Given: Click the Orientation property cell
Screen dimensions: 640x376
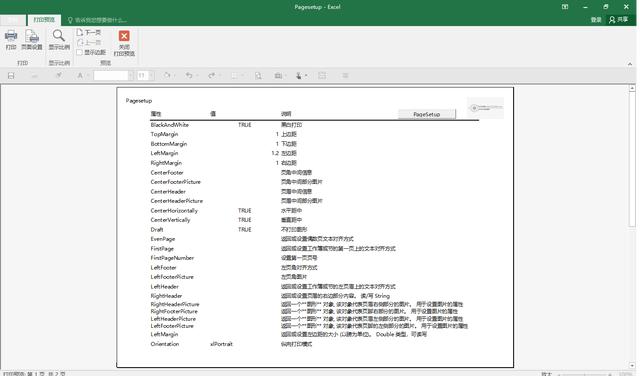Looking at the screenshot, I should 164,344.
